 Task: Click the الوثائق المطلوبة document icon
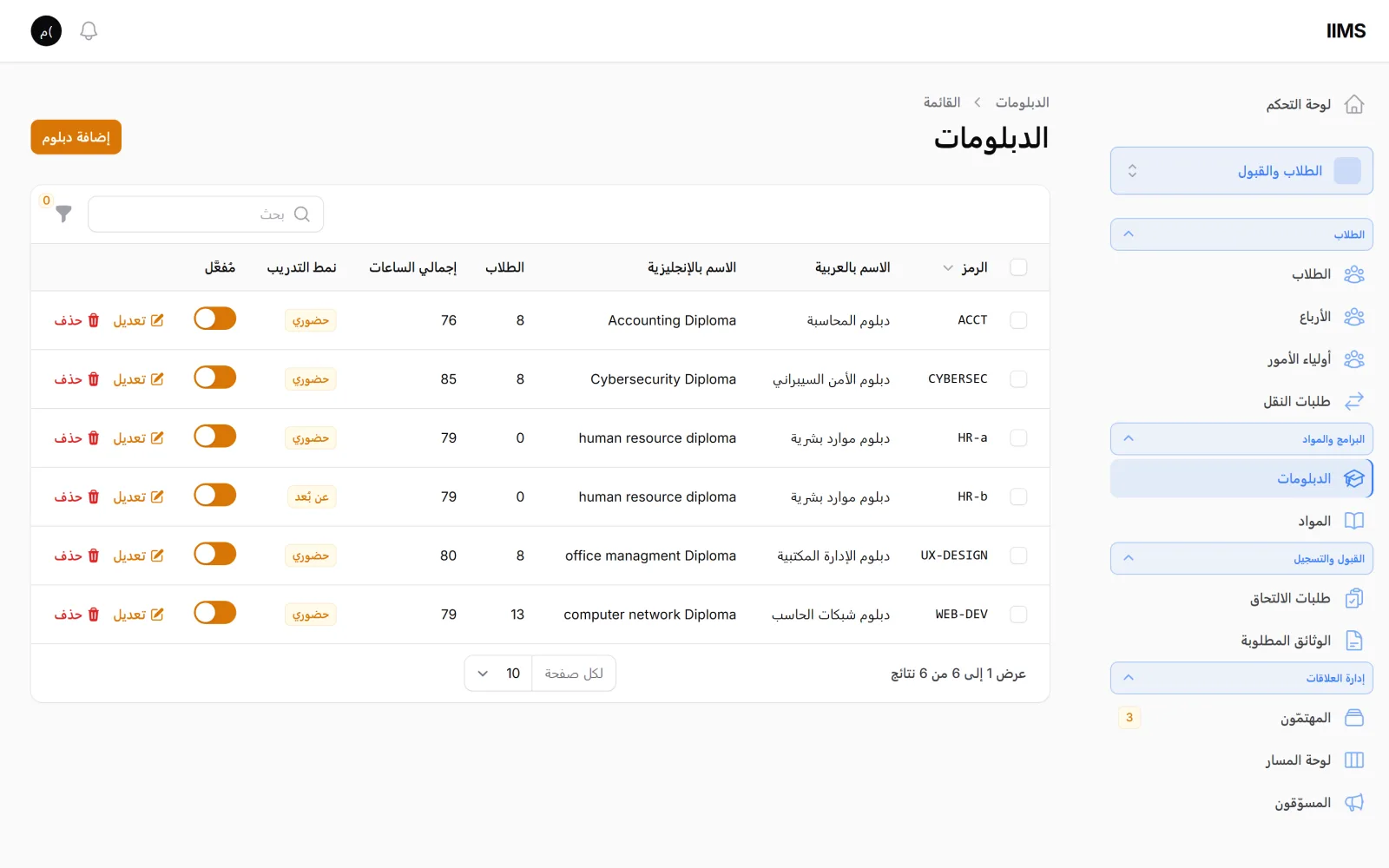click(x=1354, y=641)
